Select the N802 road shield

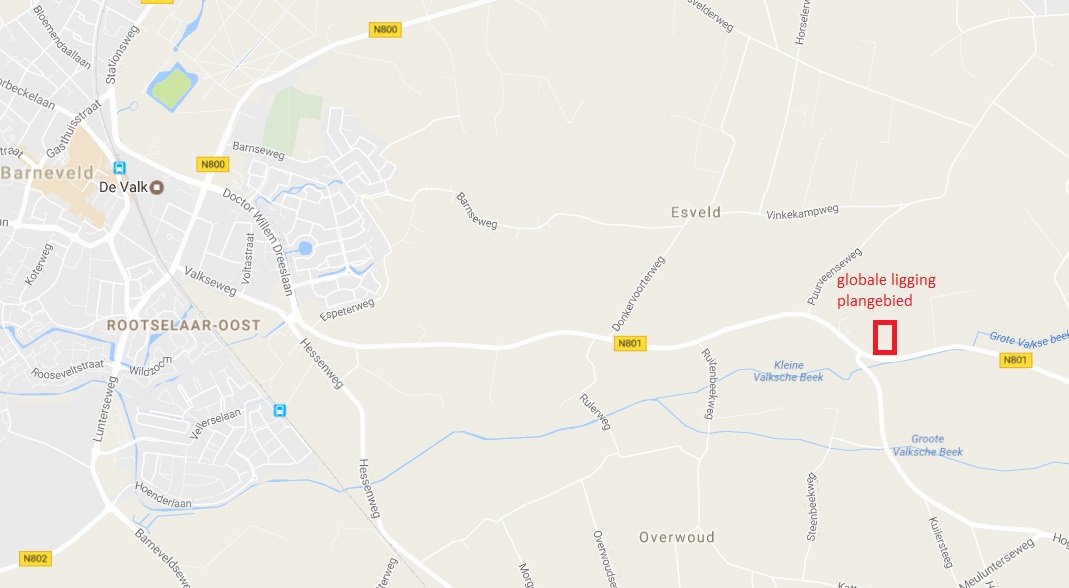click(35, 559)
